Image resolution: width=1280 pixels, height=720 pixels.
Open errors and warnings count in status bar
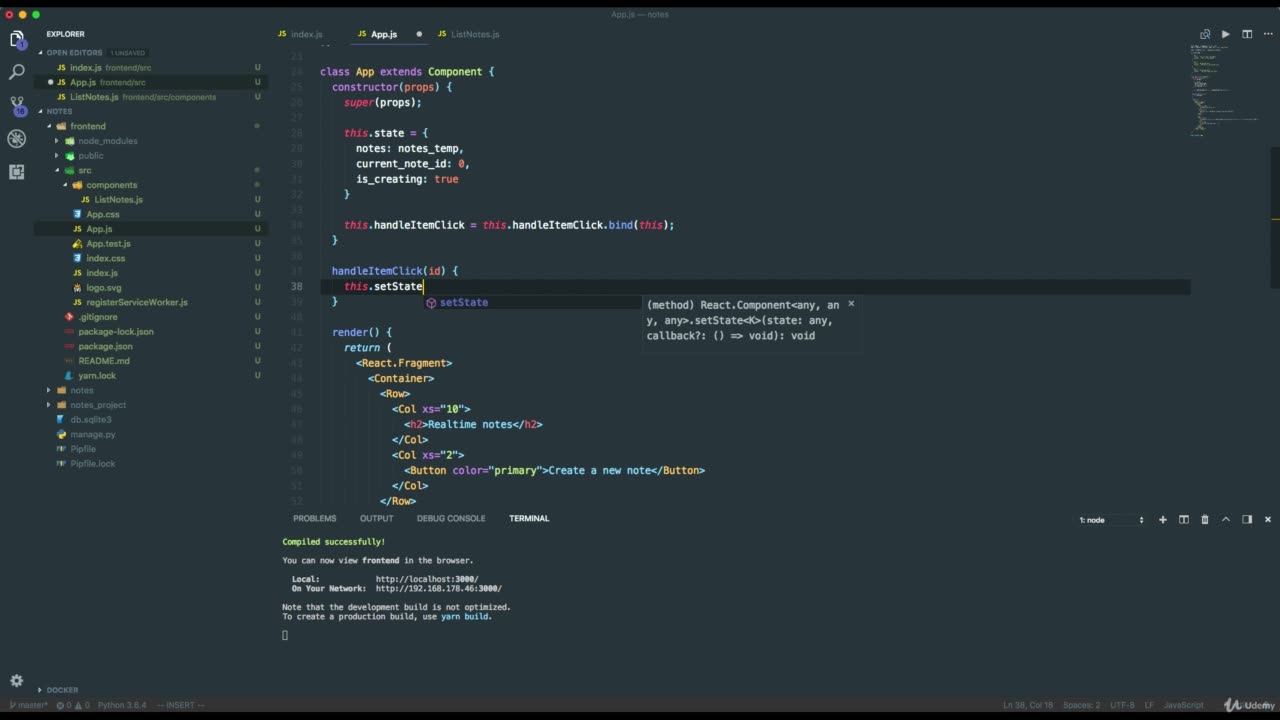72,705
